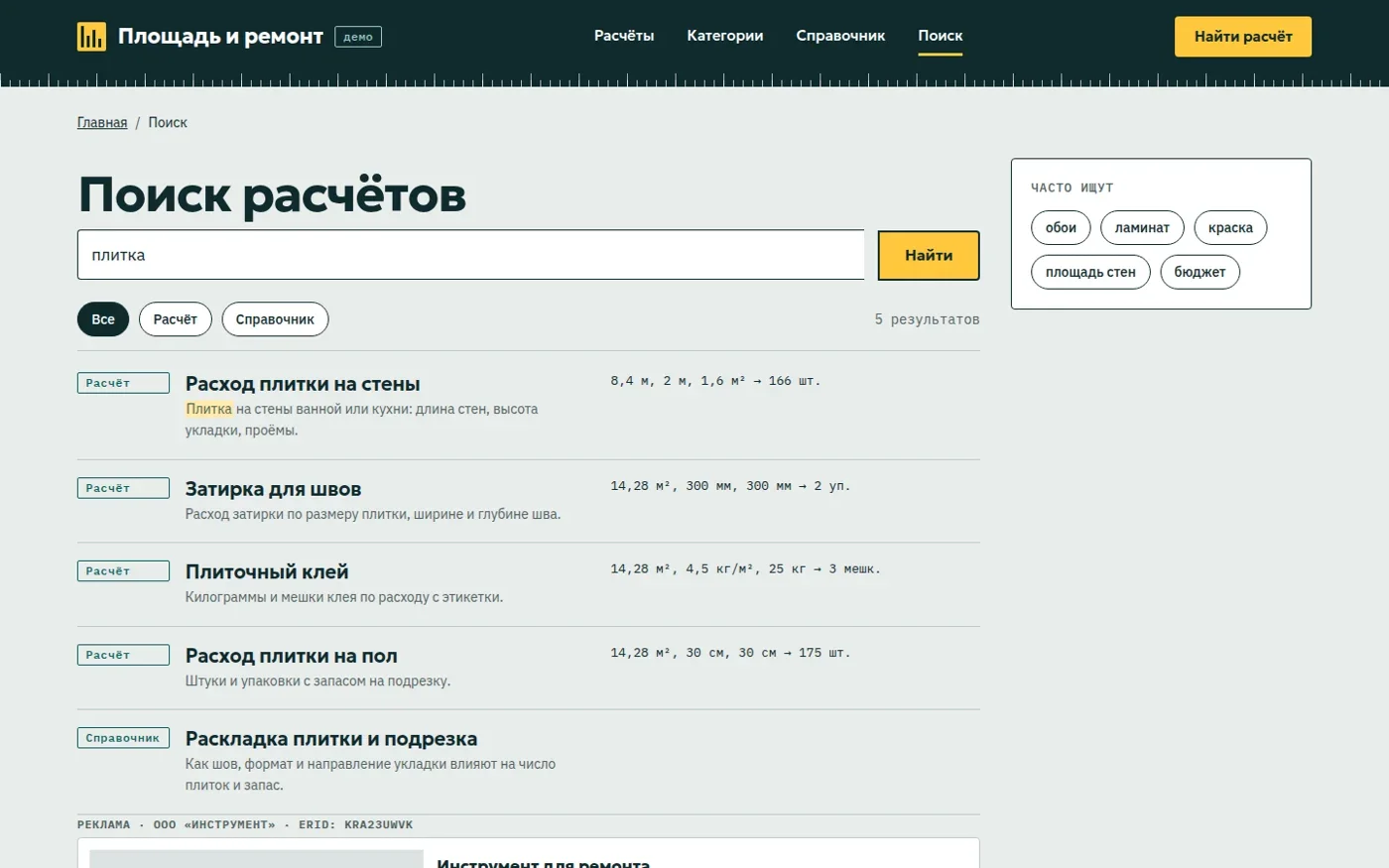Image resolution: width=1389 pixels, height=868 pixels.
Task: Click the Площадь и ремонт site title
Action: [x=220, y=37]
